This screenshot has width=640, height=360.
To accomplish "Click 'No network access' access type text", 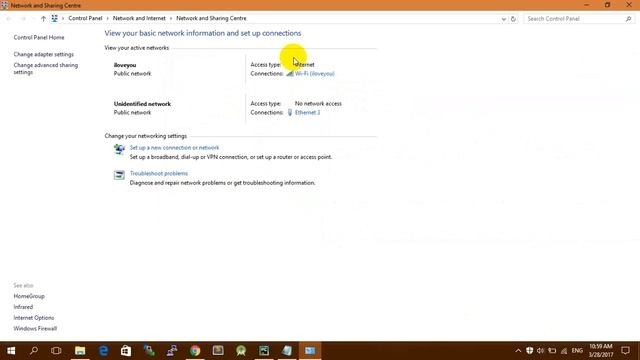I will pyautogui.click(x=318, y=104).
